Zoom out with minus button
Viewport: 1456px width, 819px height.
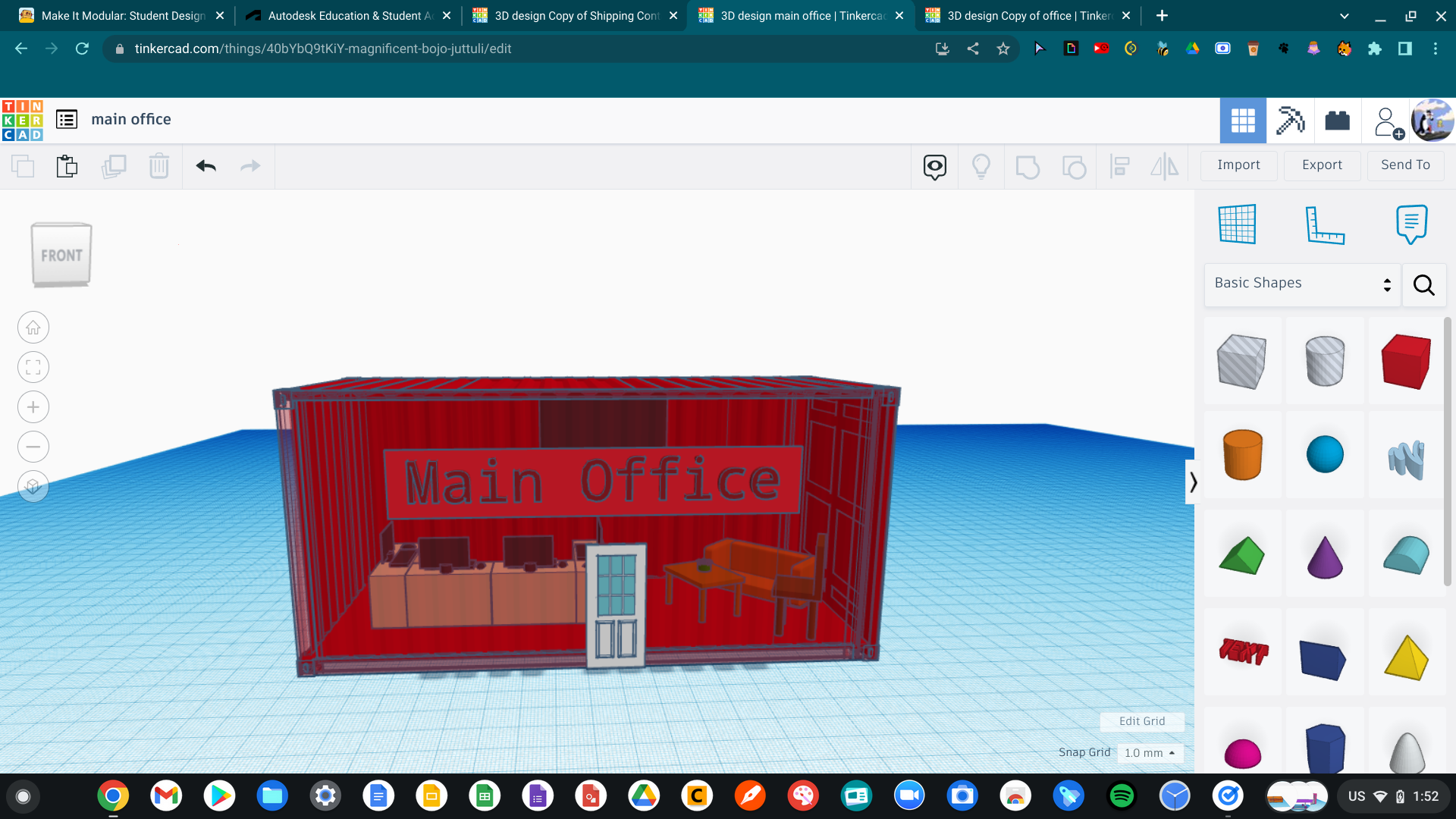click(x=33, y=447)
